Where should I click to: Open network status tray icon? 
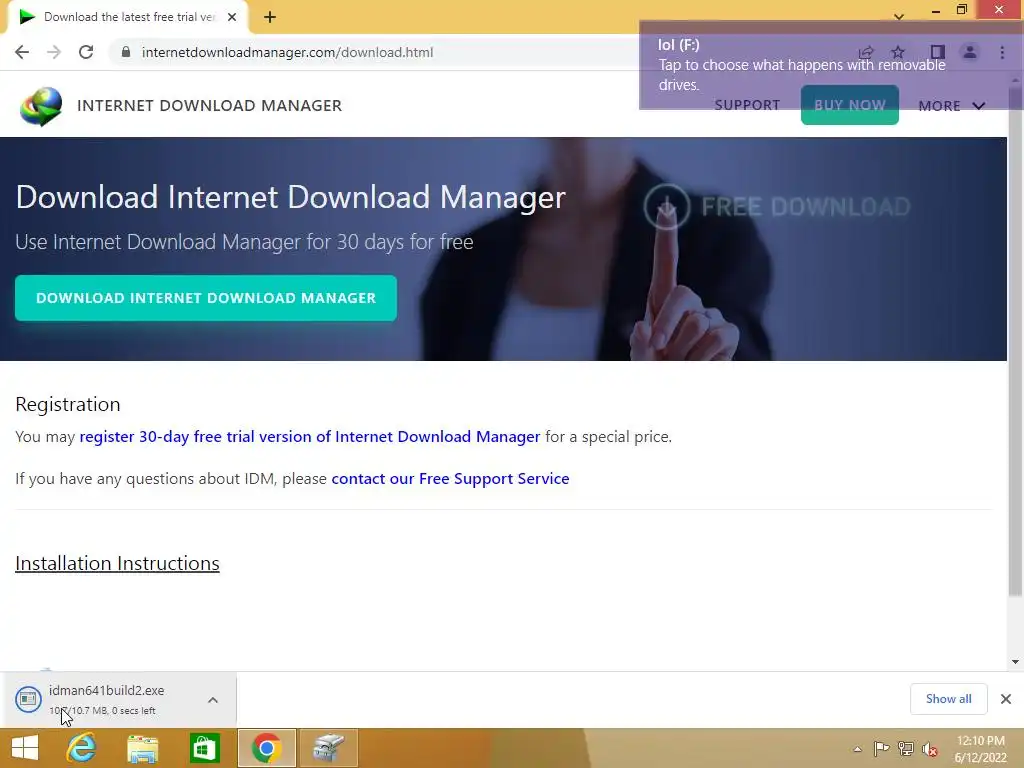(x=905, y=748)
